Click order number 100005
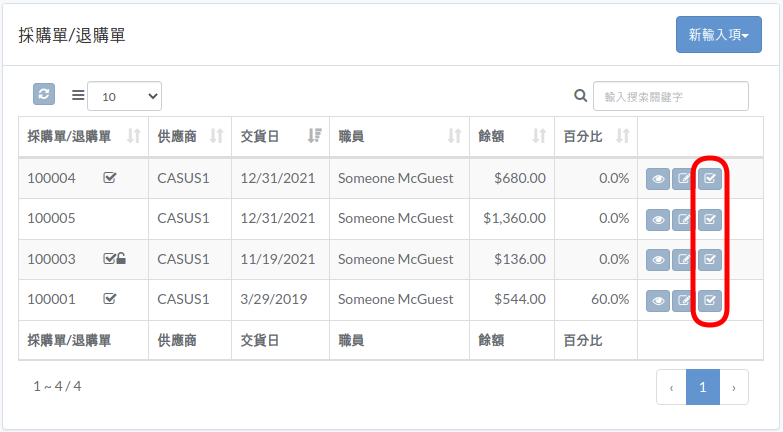The height and width of the screenshot is (432, 783). (51, 218)
